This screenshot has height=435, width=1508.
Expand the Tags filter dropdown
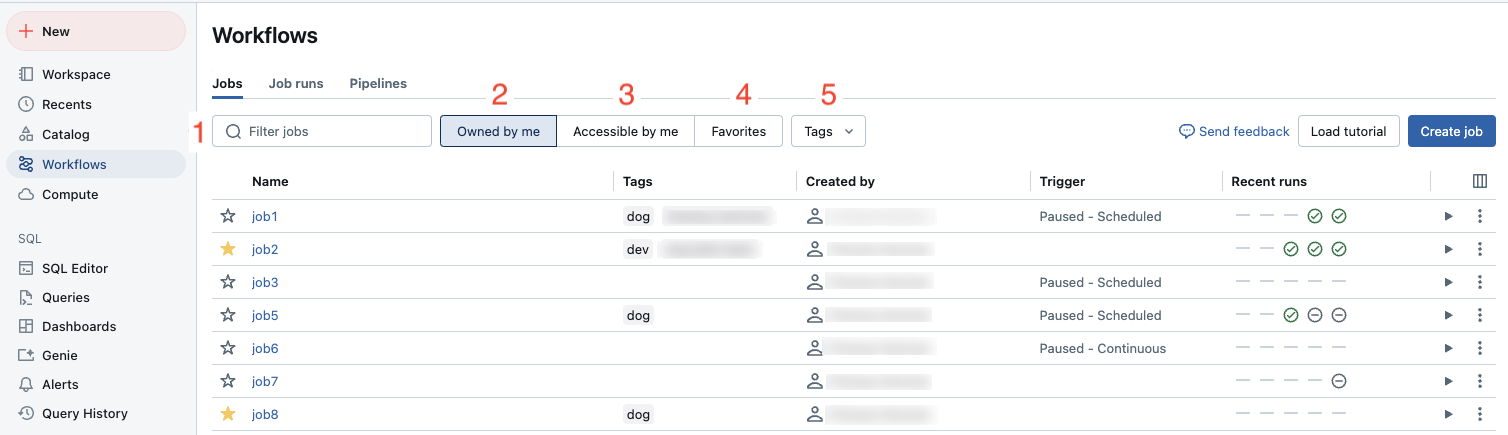(x=828, y=131)
